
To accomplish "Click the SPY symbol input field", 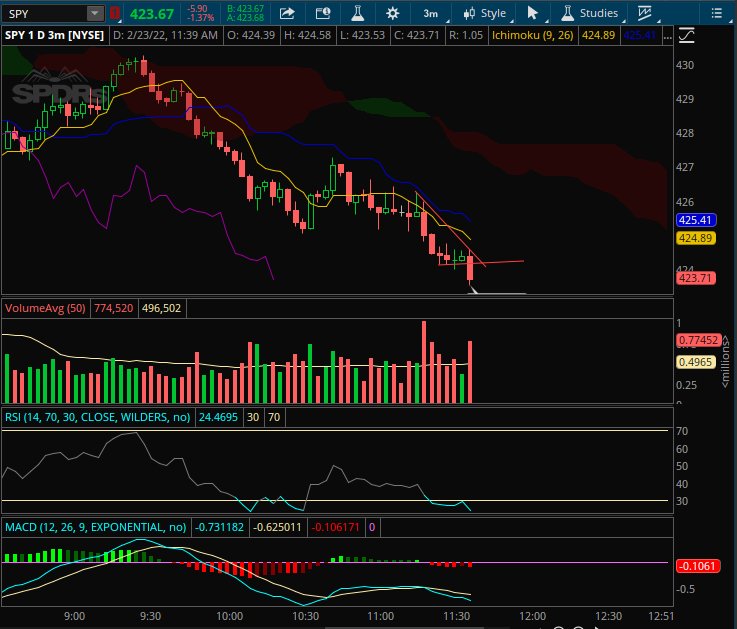I will pos(45,13).
